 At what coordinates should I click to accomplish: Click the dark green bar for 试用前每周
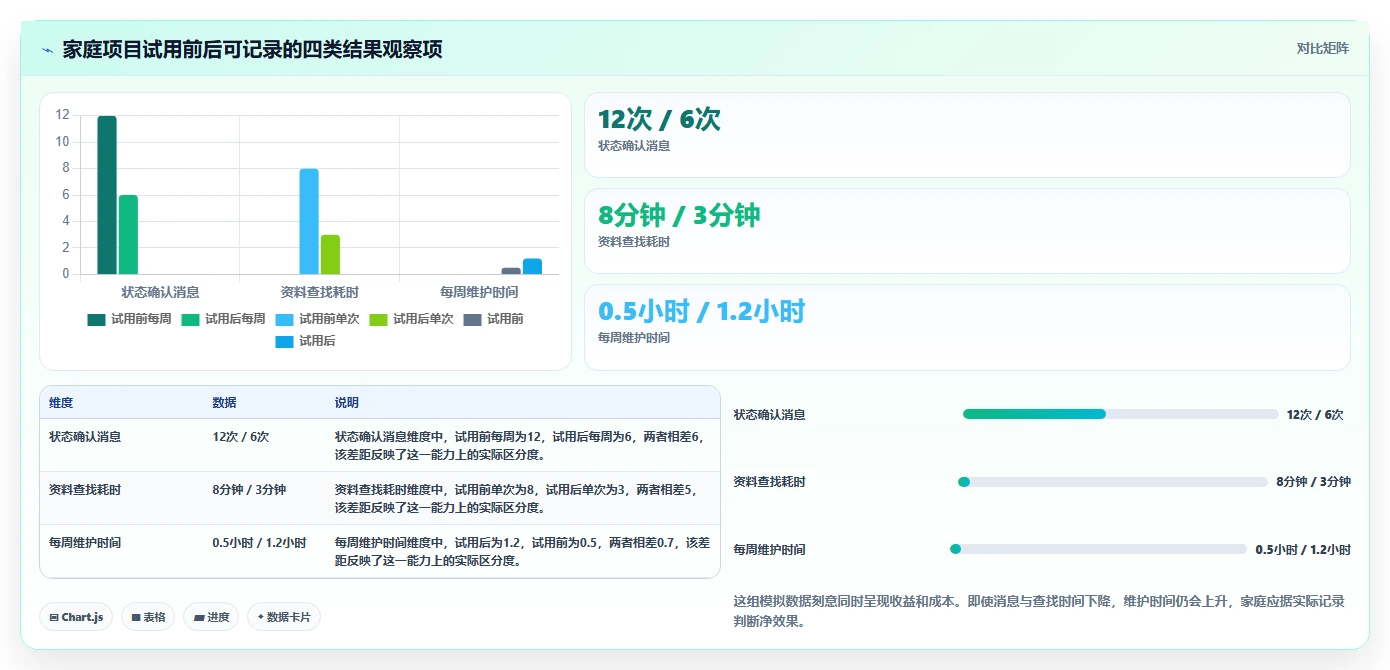[x=107, y=195]
